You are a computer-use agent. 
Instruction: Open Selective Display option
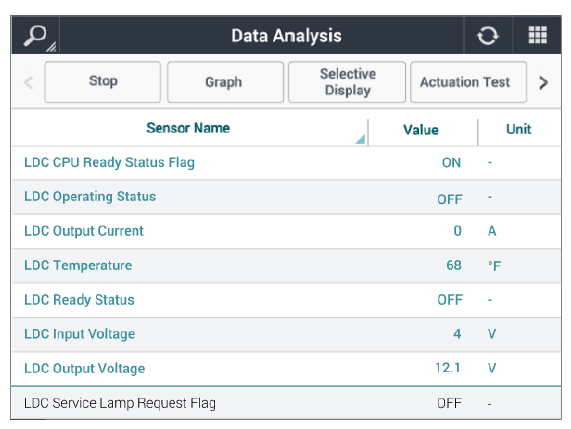pyautogui.click(x=347, y=82)
